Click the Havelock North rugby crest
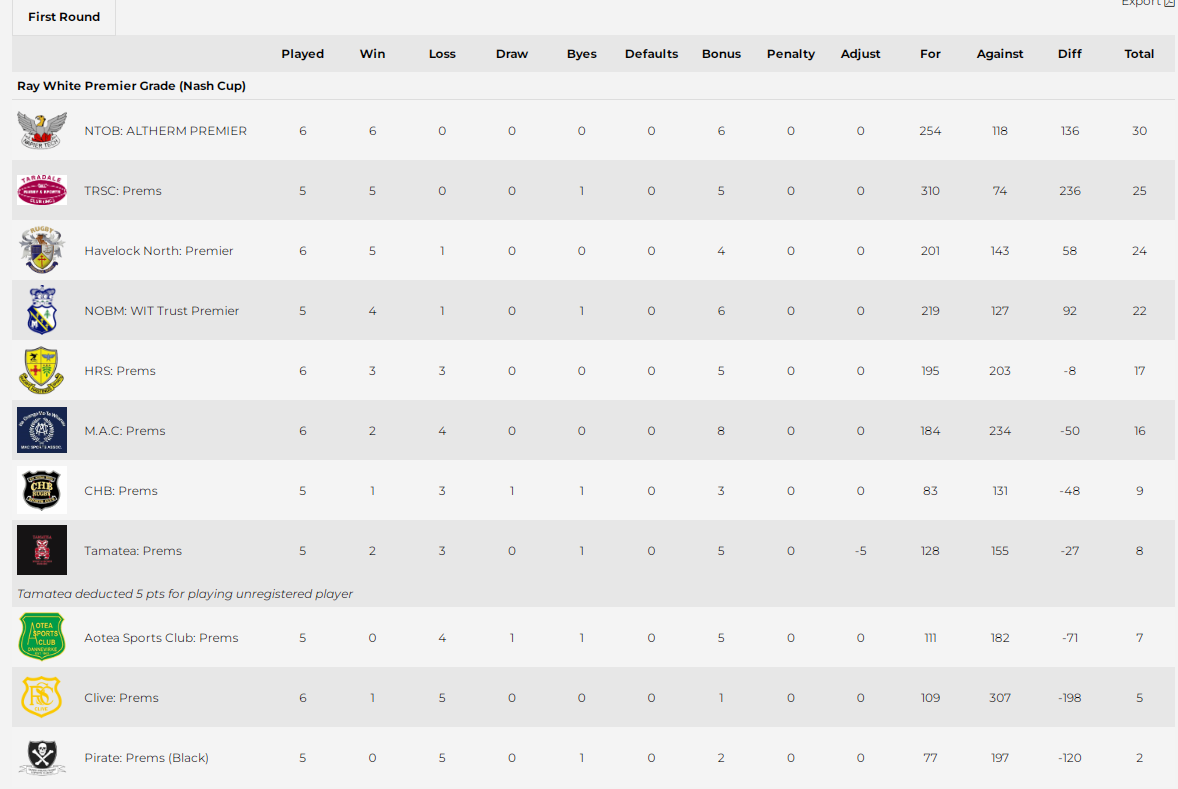 [x=42, y=250]
